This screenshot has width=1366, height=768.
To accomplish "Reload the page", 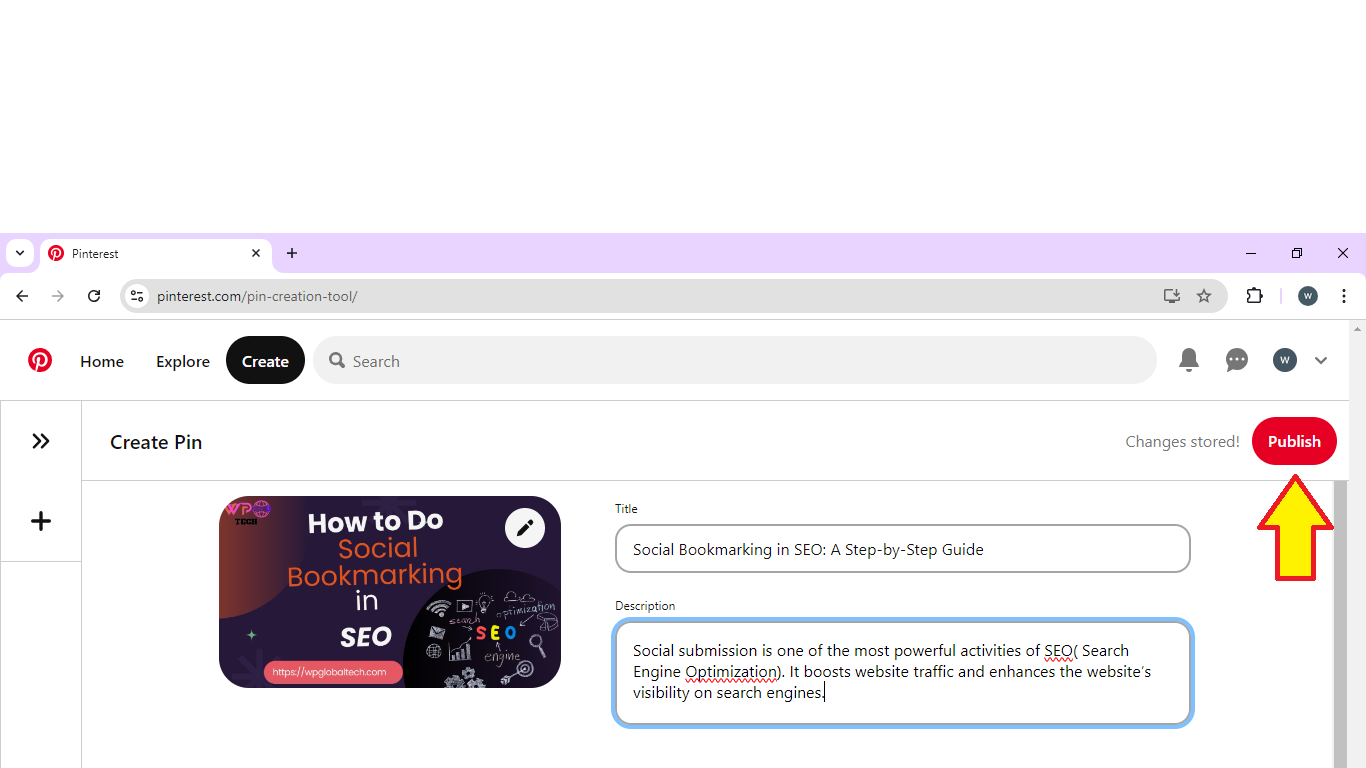I will click(x=94, y=296).
